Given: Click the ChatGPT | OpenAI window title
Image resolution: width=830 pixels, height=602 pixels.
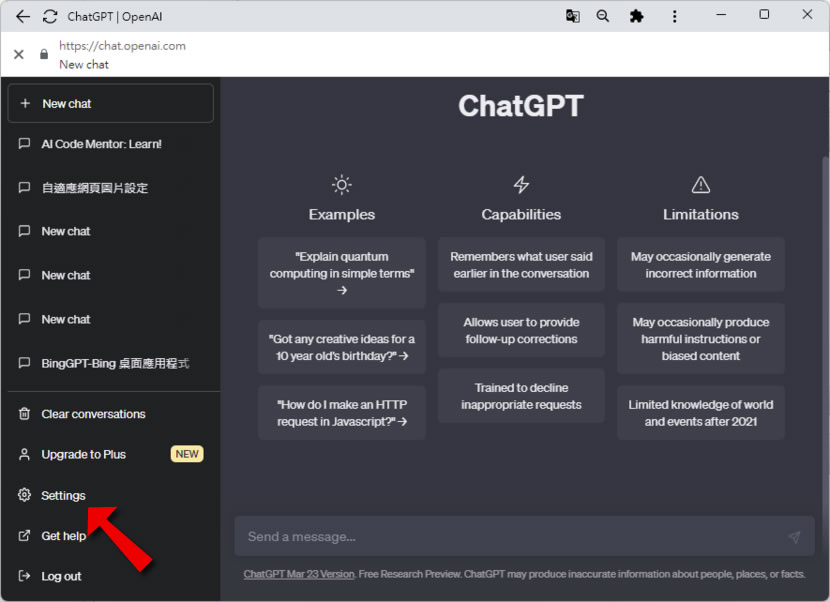Looking at the screenshot, I should click(x=115, y=16).
